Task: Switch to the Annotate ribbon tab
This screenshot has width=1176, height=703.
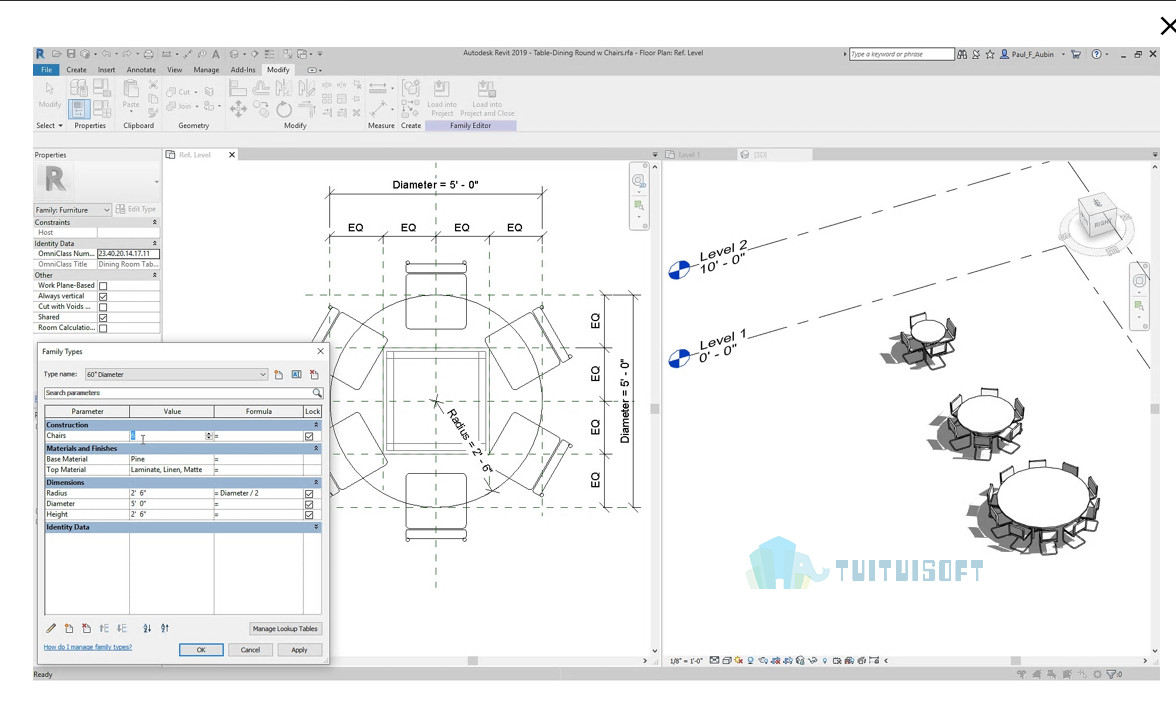Action: (x=141, y=70)
